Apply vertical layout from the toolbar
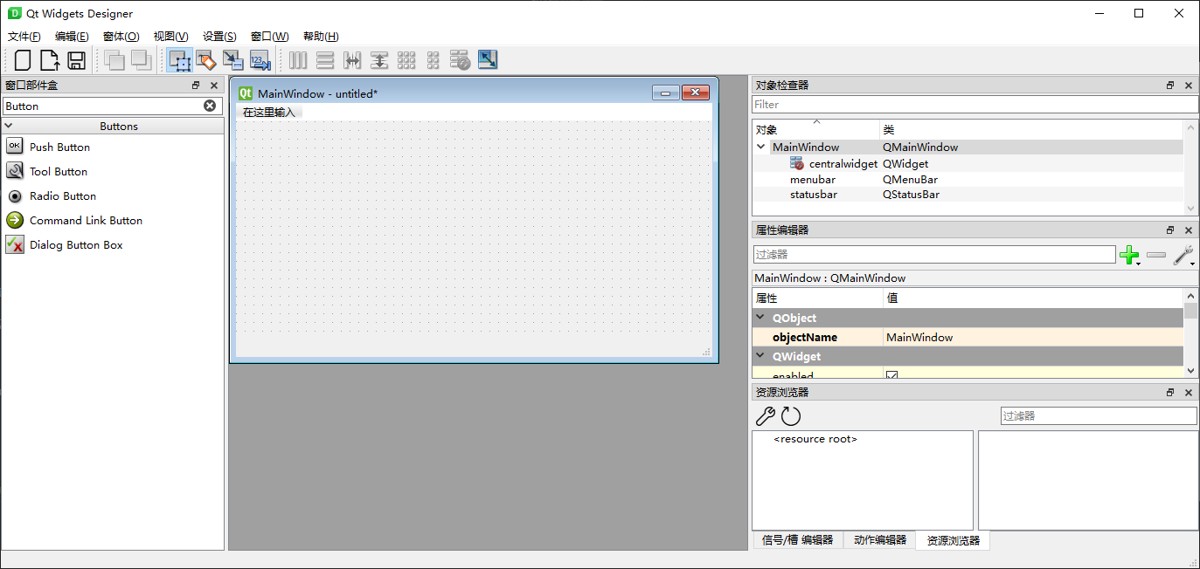Screen dimensions: 1200x569 point(325,60)
